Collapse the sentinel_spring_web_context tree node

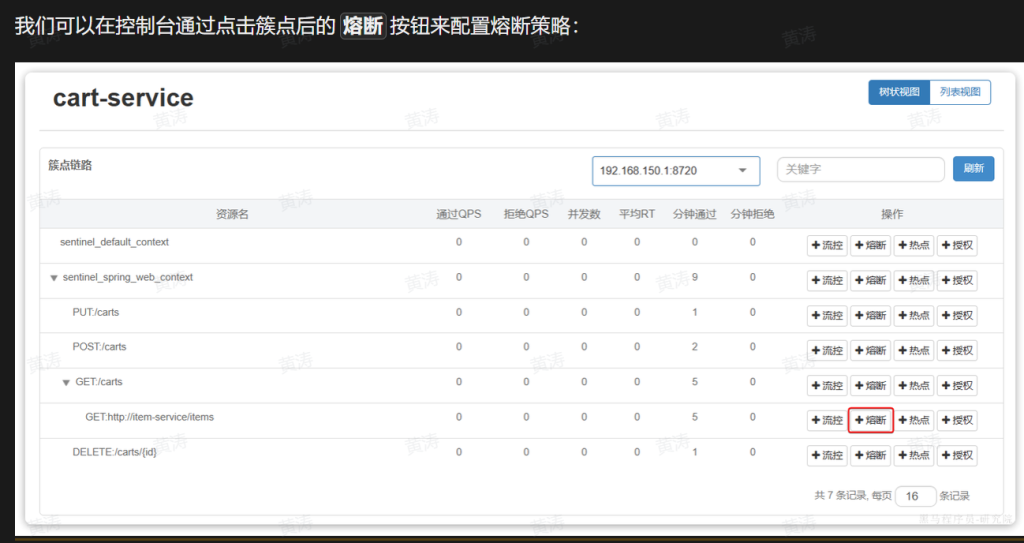point(54,278)
